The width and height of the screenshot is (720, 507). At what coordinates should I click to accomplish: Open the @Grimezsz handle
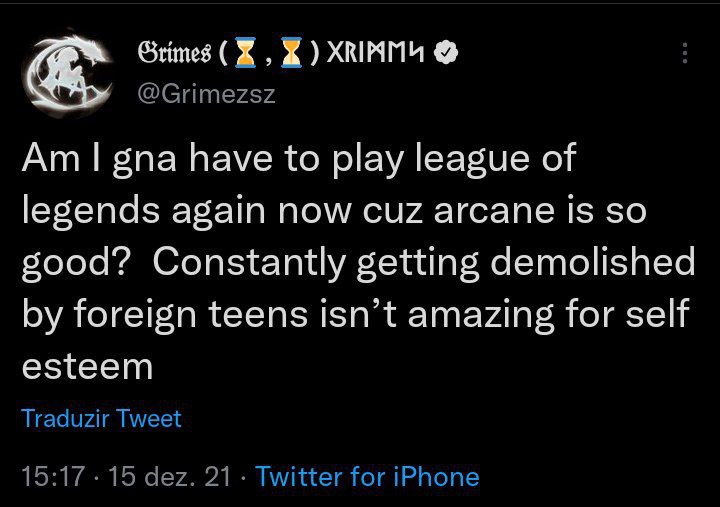pyautogui.click(x=206, y=94)
